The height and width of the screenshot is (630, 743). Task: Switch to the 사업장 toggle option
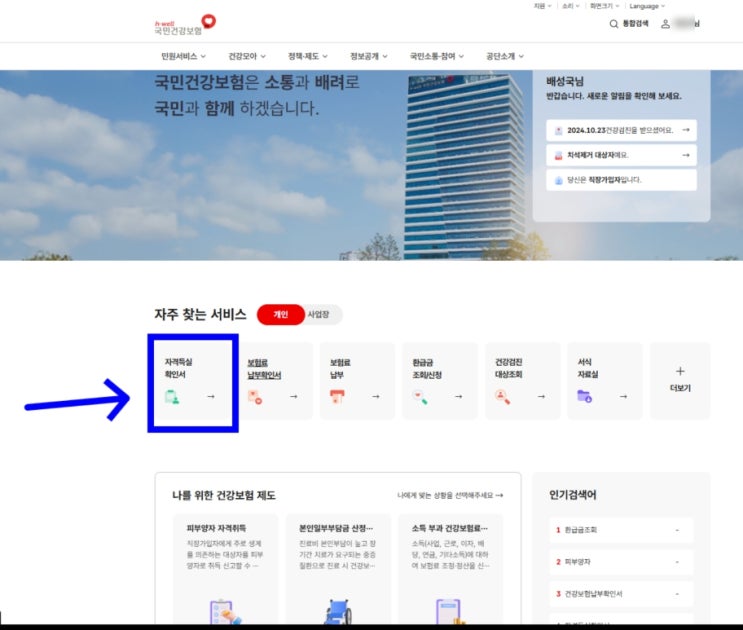[318, 315]
